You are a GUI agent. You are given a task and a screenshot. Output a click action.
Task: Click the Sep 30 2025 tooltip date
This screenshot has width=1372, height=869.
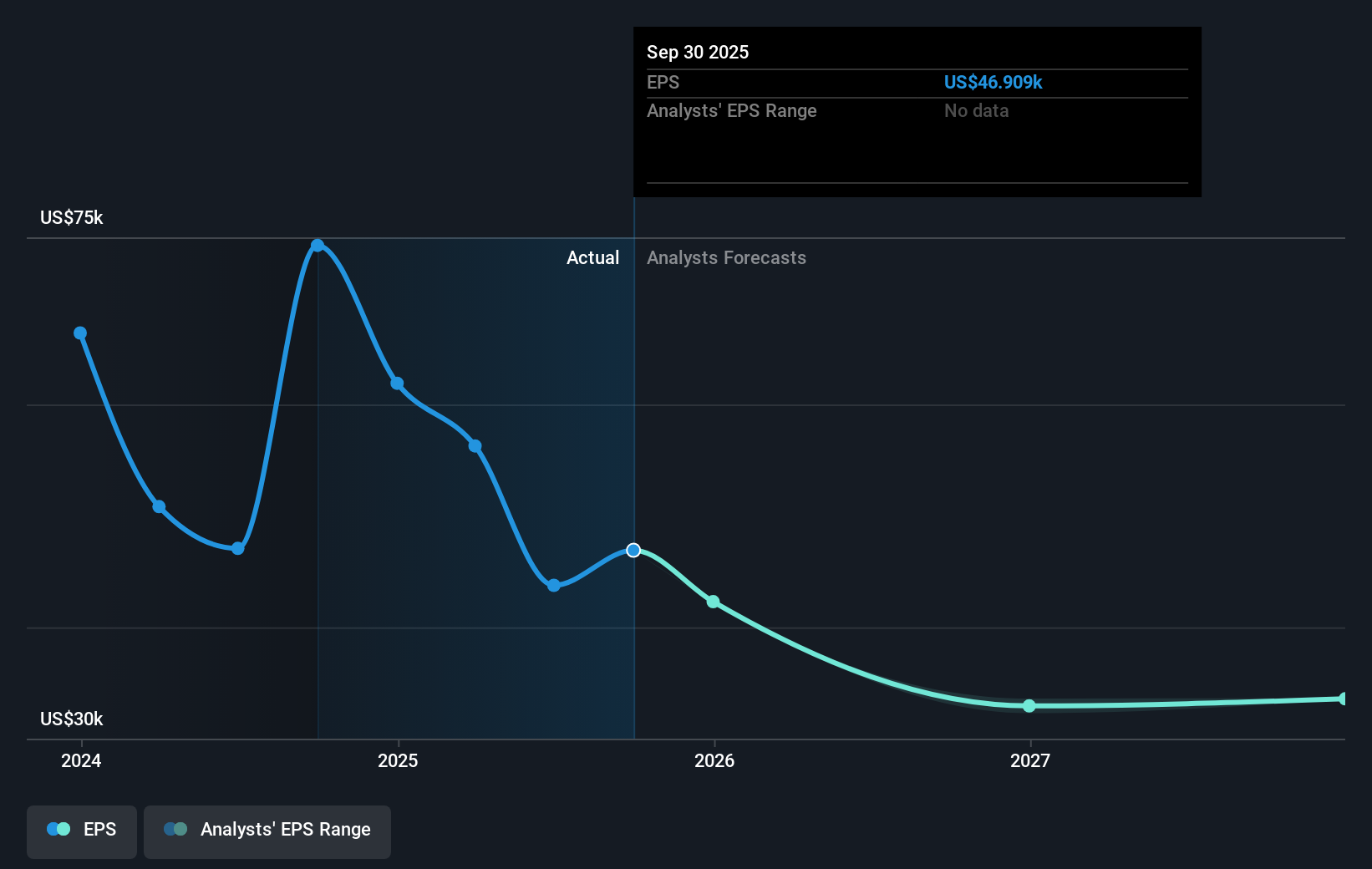[698, 53]
